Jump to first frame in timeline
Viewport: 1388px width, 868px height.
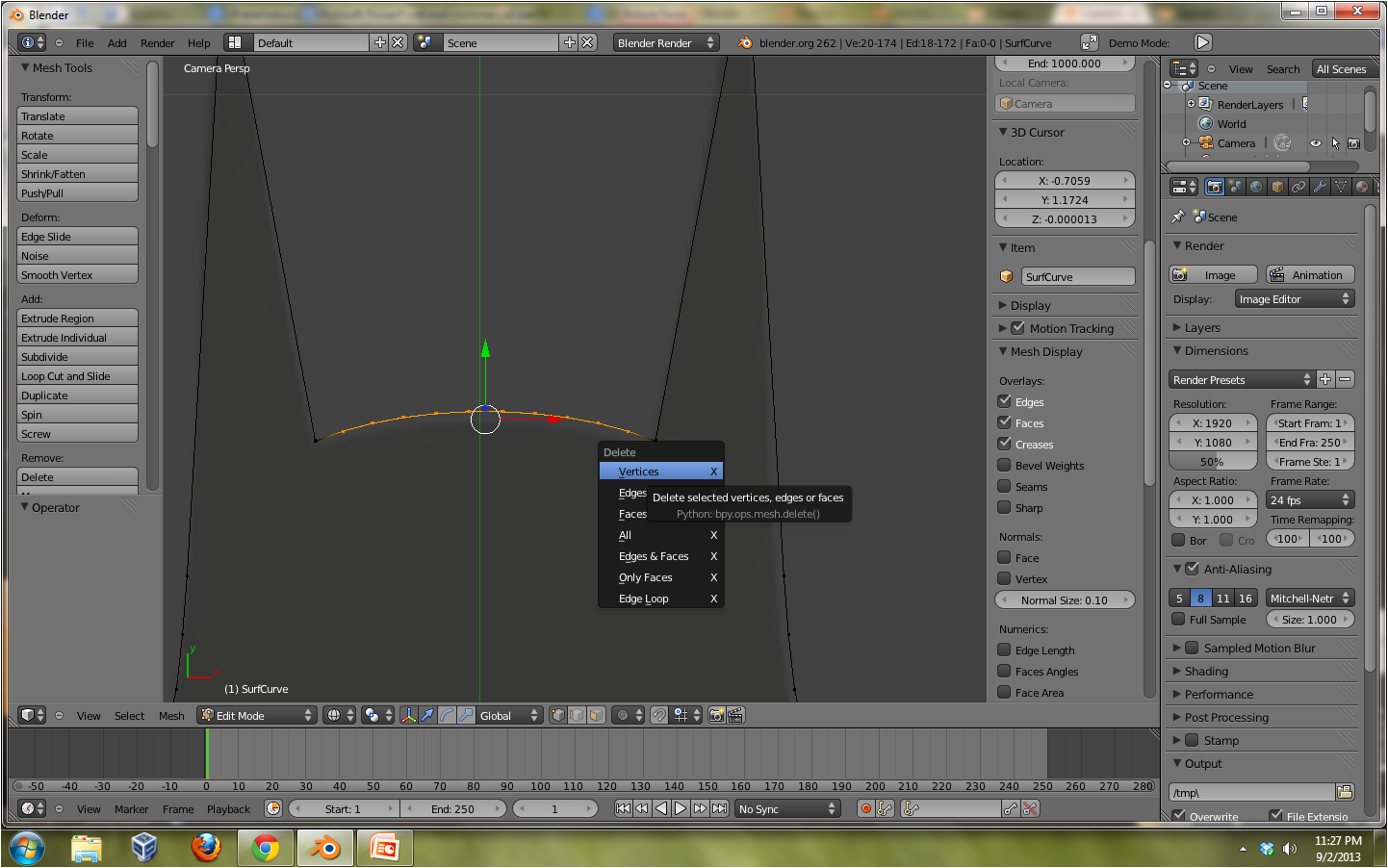pos(623,808)
